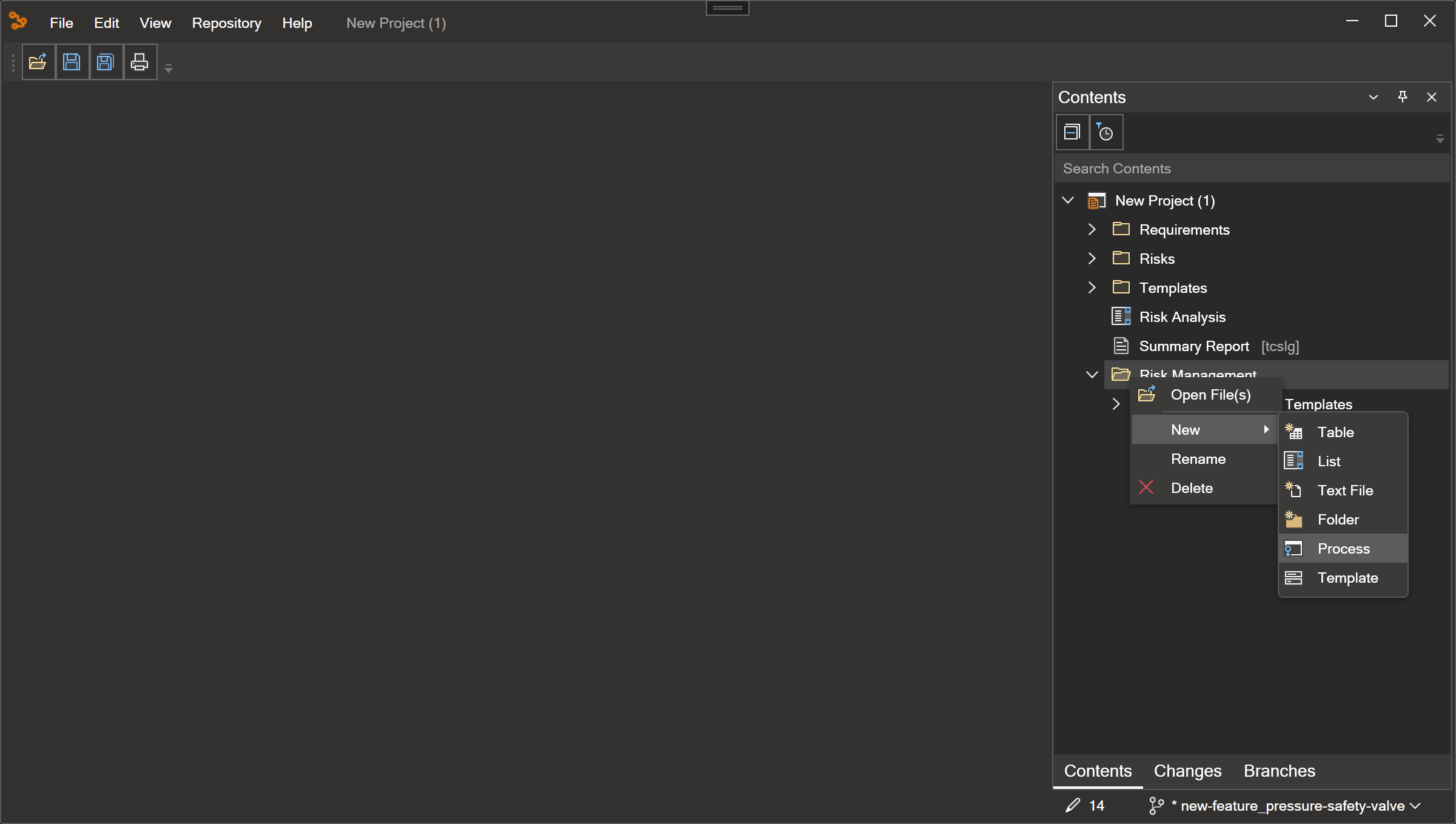This screenshot has width=1456, height=824.
Task: Choose Delete from the context menu
Action: coord(1206,488)
